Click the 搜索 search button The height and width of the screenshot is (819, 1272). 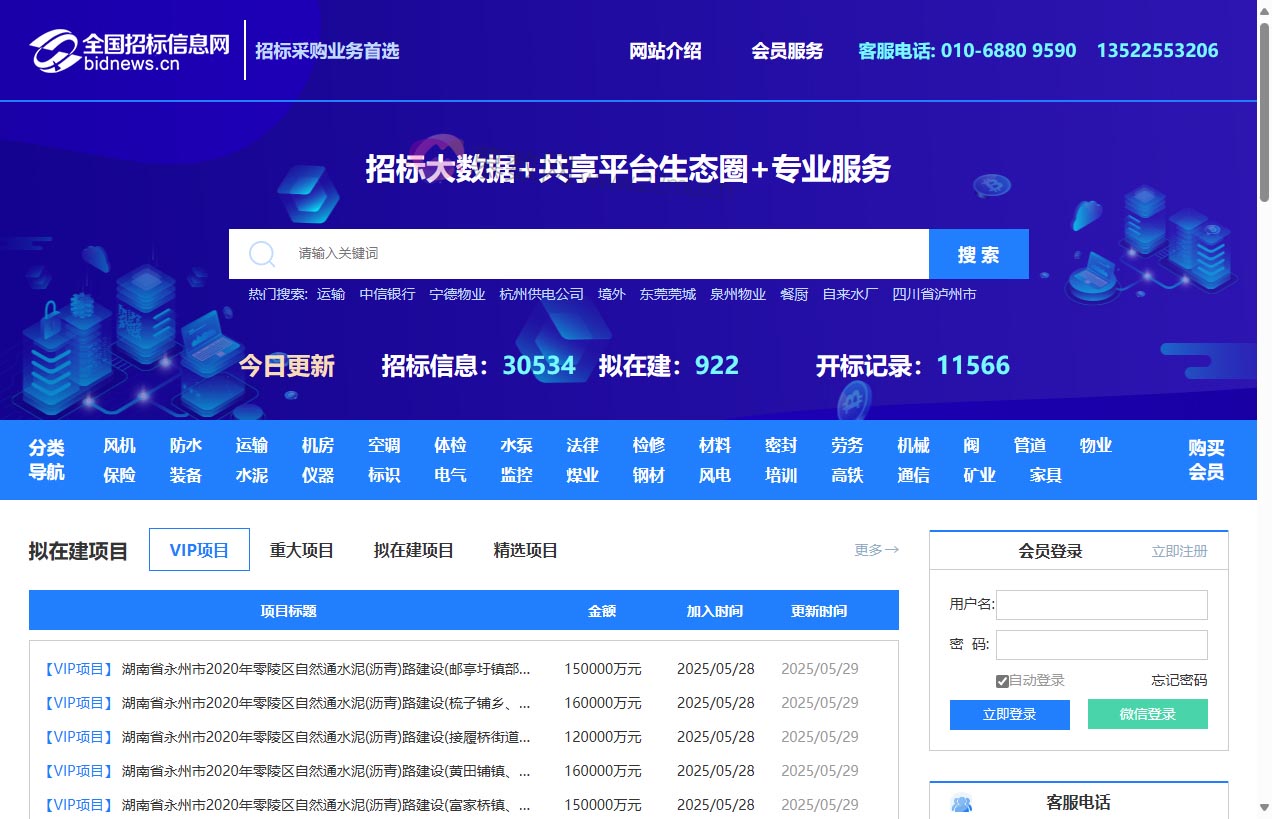[978, 254]
